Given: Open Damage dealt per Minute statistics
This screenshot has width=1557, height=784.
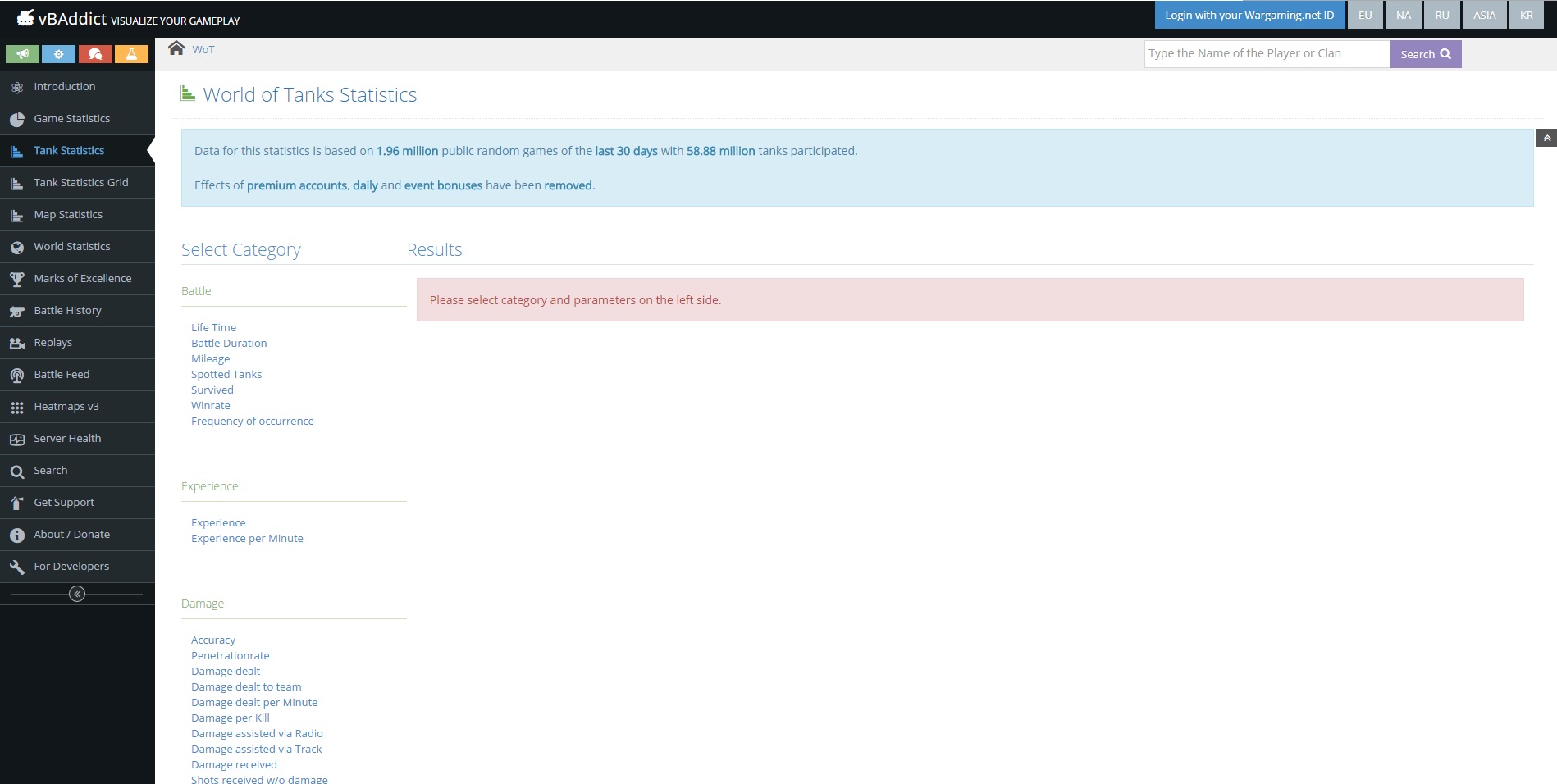Looking at the screenshot, I should [254, 703].
